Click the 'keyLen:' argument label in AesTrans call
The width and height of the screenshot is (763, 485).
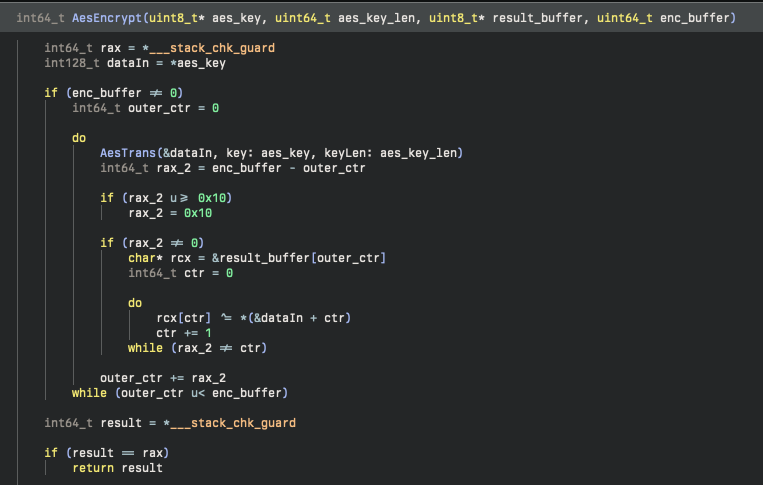(x=348, y=153)
